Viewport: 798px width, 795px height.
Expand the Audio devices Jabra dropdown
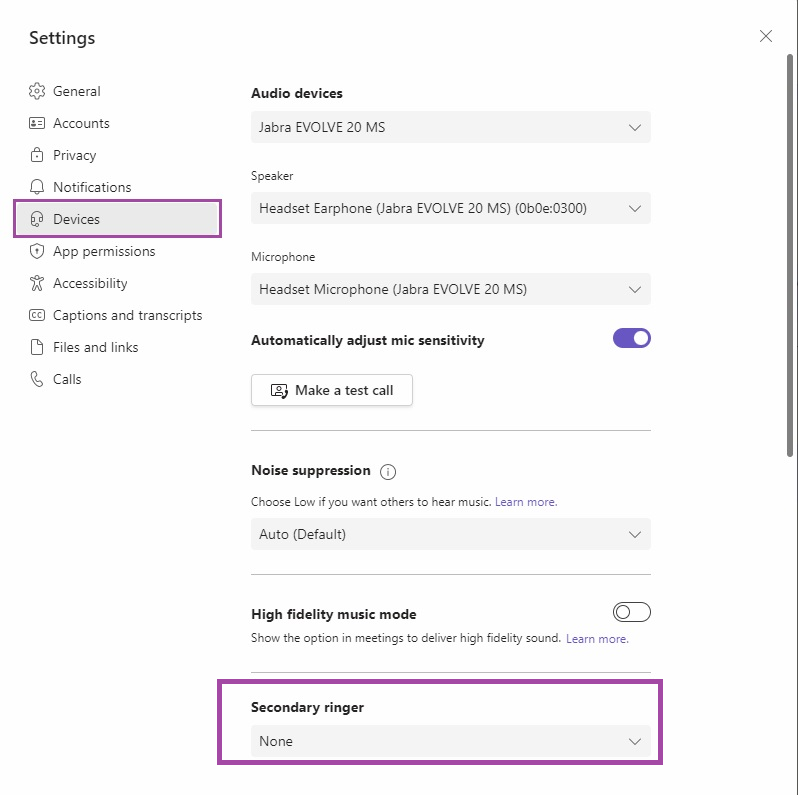[x=450, y=127]
